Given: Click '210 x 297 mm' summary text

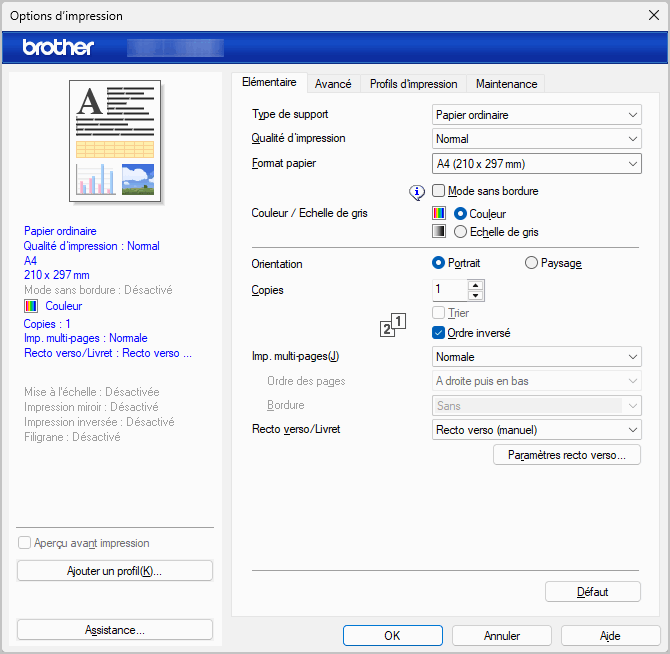Looking at the screenshot, I should 57,275.
